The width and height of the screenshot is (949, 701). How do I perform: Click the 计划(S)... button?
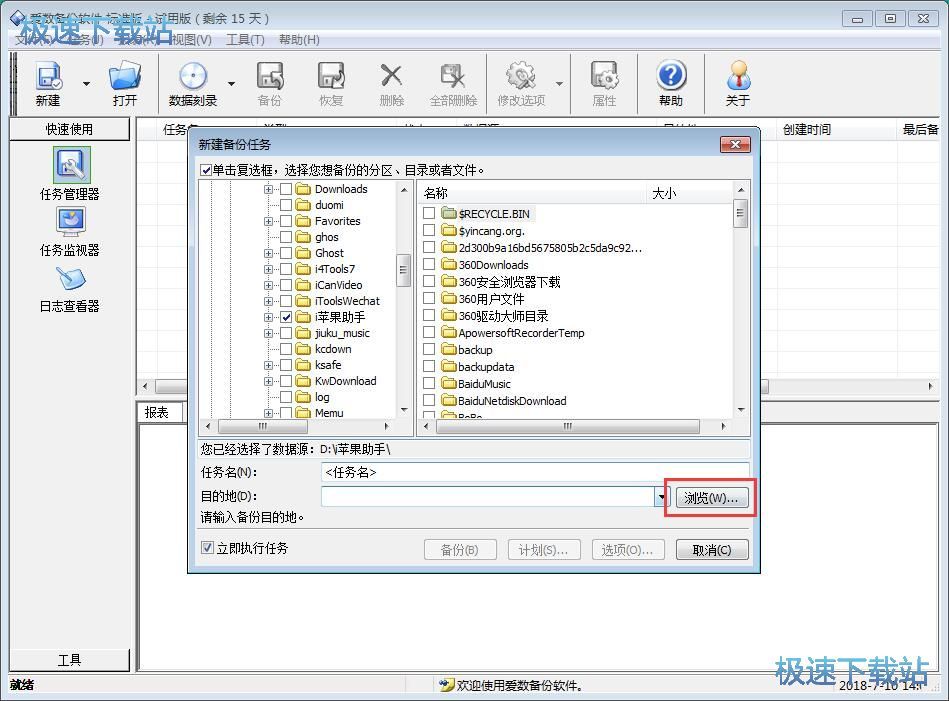pos(544,550)
